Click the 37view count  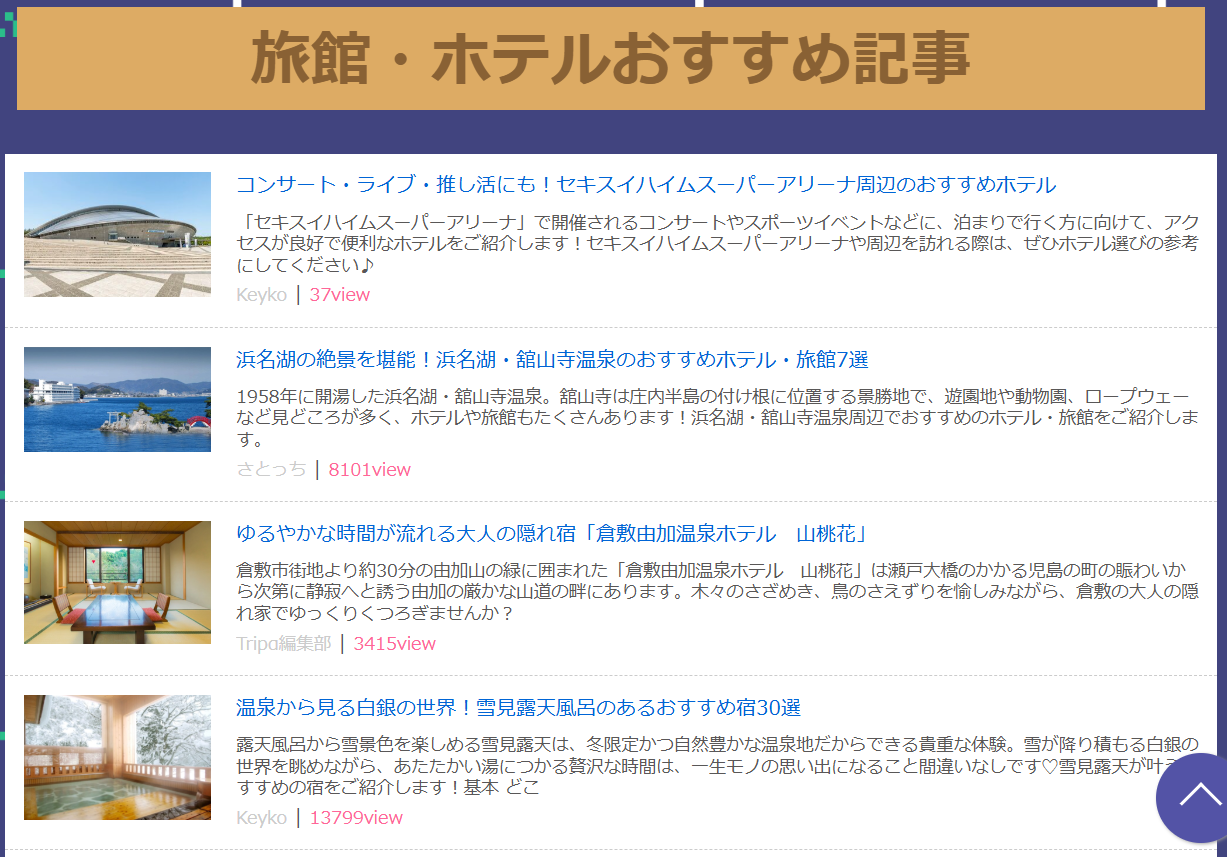[340, 295]
